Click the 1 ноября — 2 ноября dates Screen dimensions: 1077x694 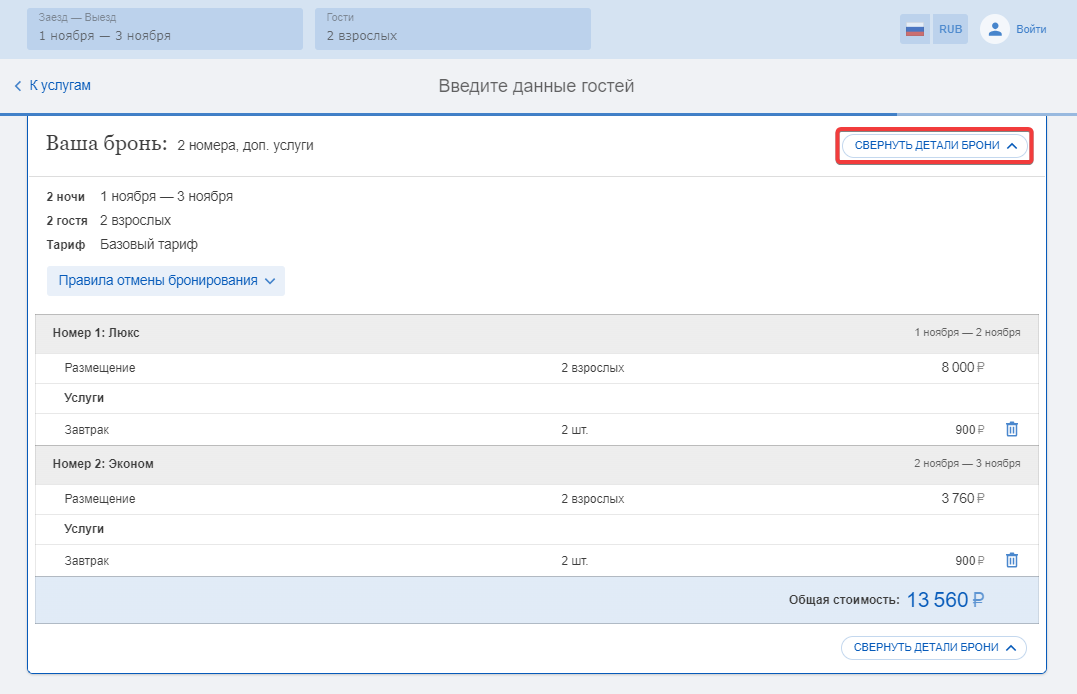967,333
